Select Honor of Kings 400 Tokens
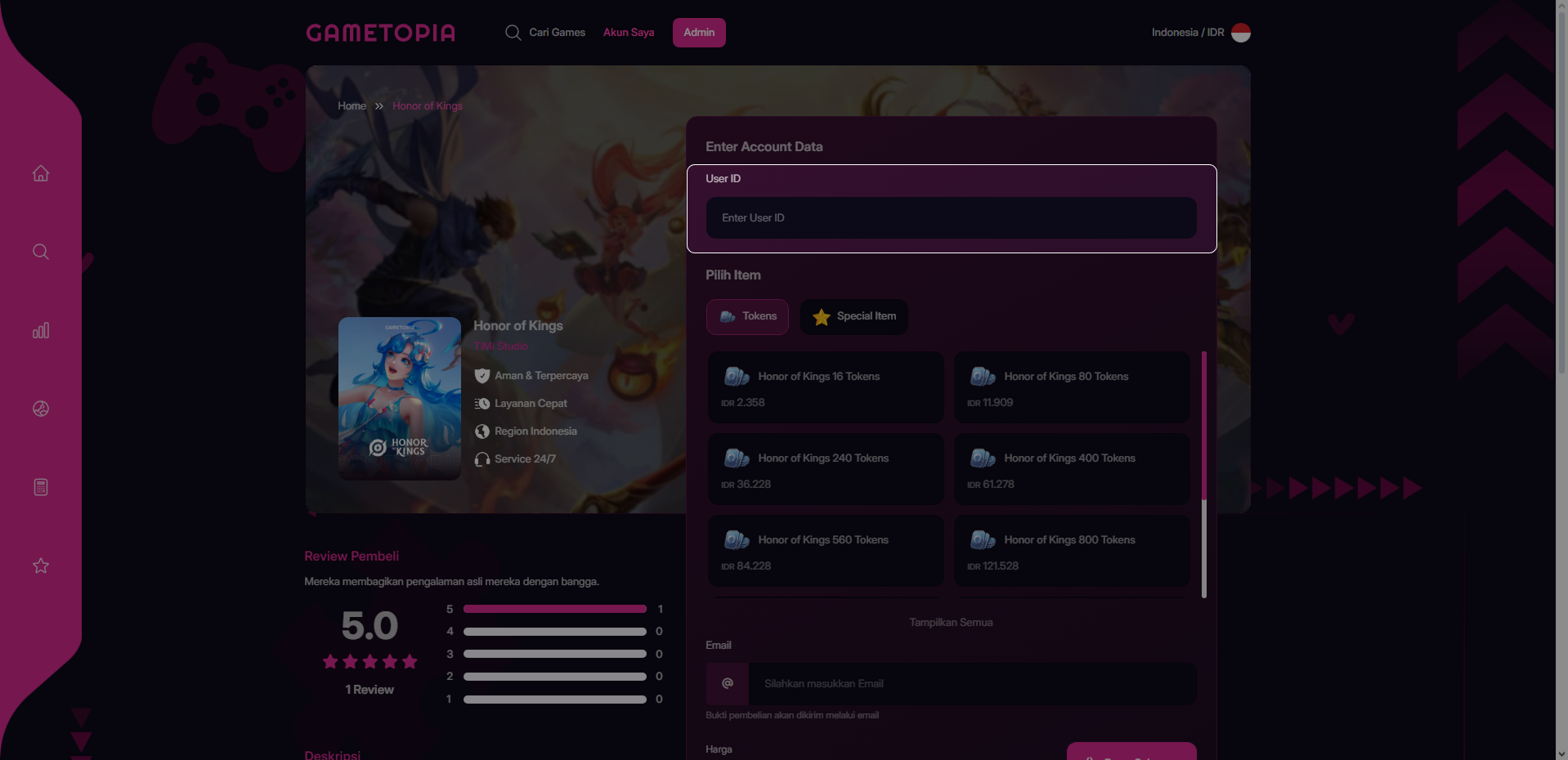This screenshot has height=760, width=1568. [1072, 469]
